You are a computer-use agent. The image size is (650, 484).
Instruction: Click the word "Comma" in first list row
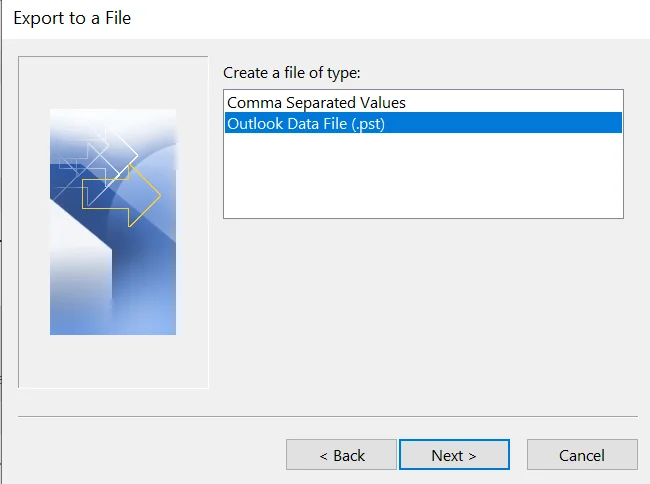click(x=251, y=102)
